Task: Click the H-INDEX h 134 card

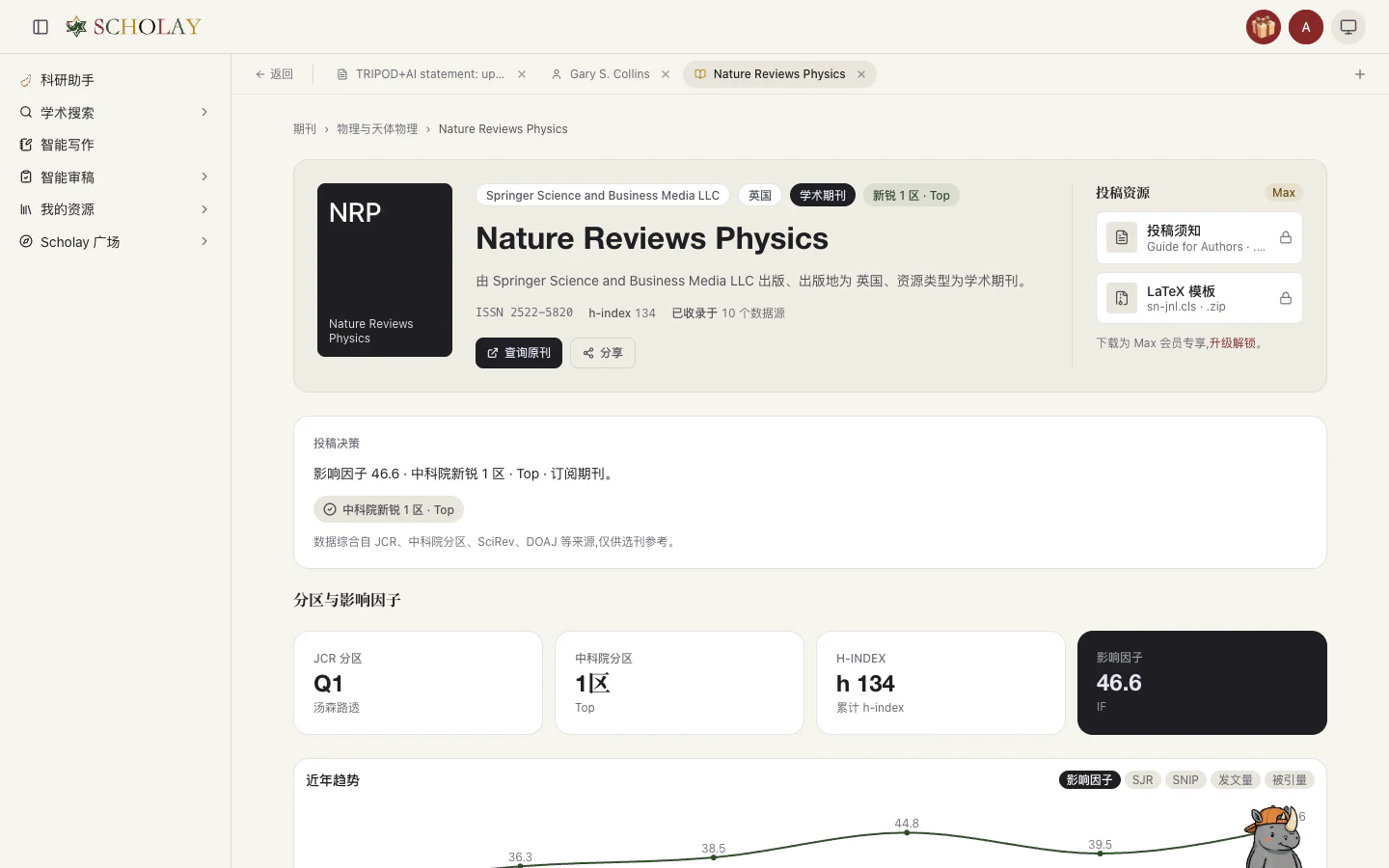Action: 940,683
